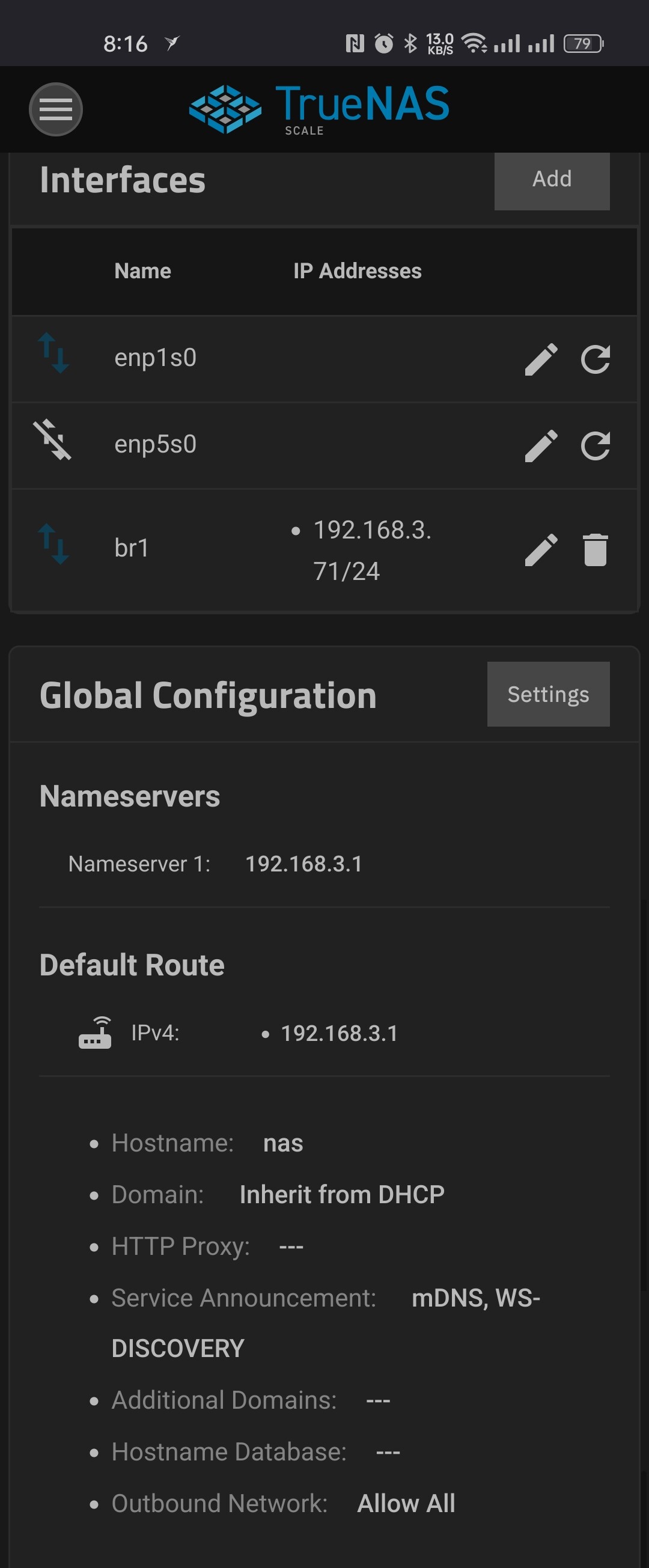Click br1 link status arrows icon
The height and width of the screenshot is (1568, 649).
(53, 543)
